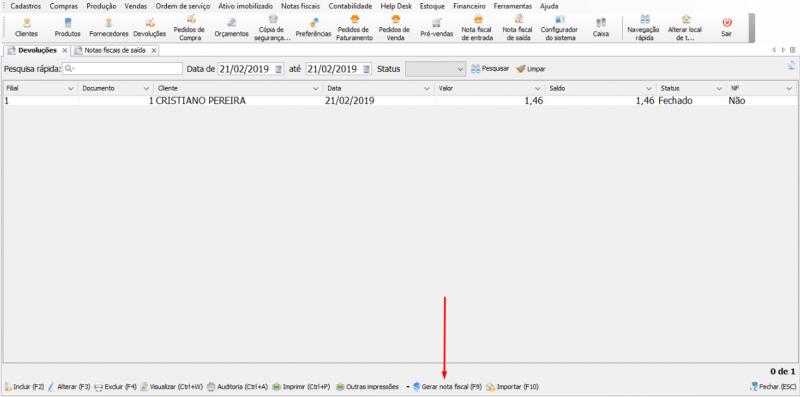Open the Estoque menu

coord(432,7)
